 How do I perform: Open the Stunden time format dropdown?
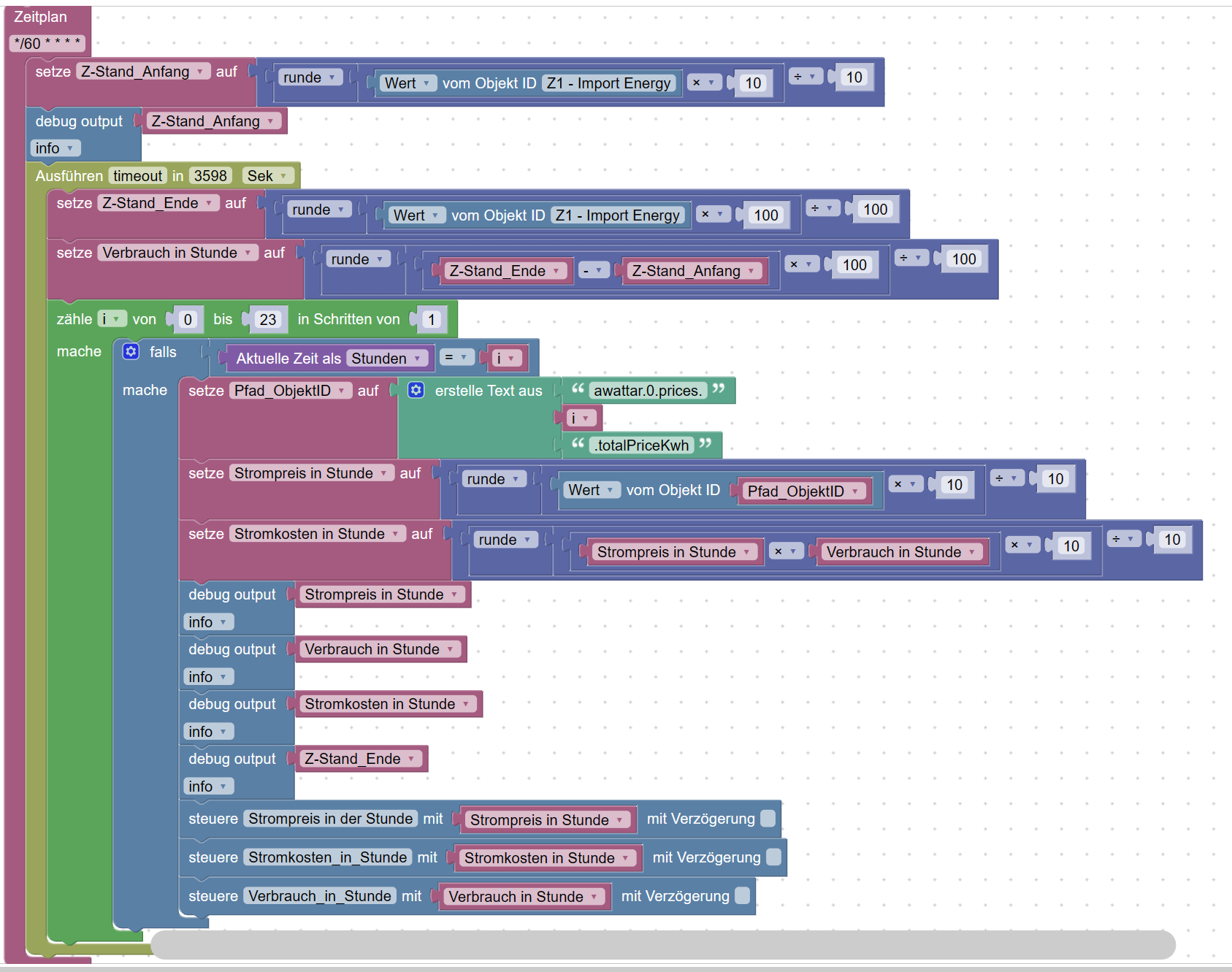coord(388,359)
